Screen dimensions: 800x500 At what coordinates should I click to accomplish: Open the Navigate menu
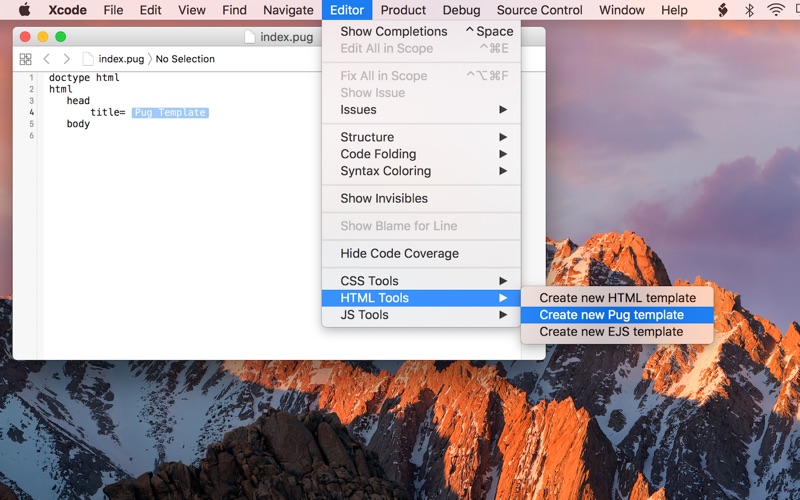288,10
